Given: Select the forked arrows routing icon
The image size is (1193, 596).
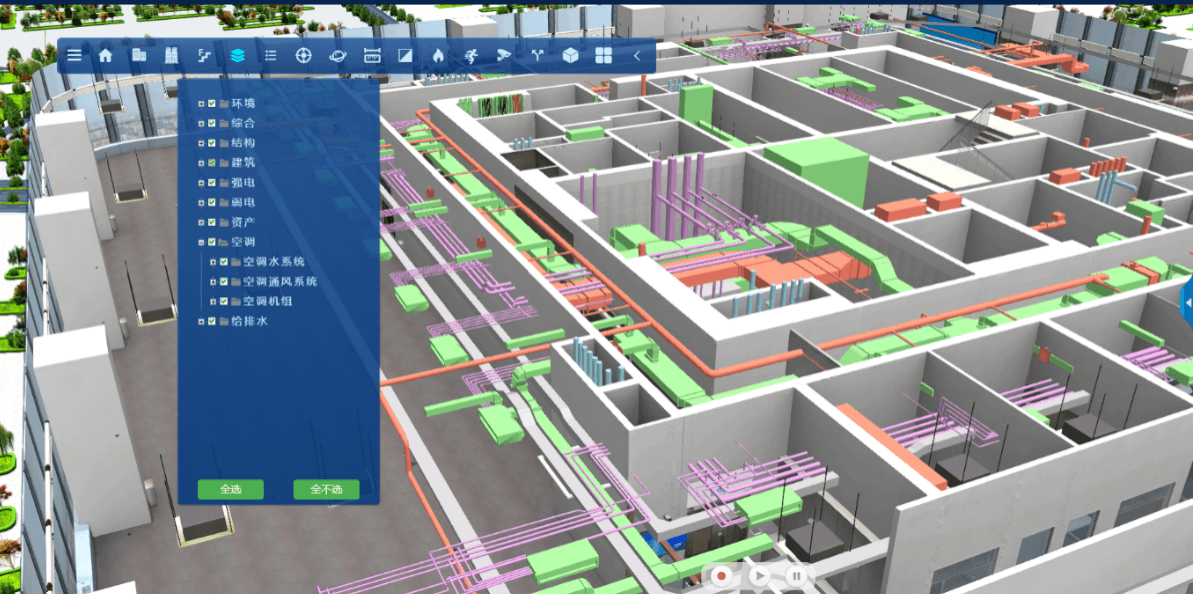Looking at the screenshot, I should pos(538,56).
